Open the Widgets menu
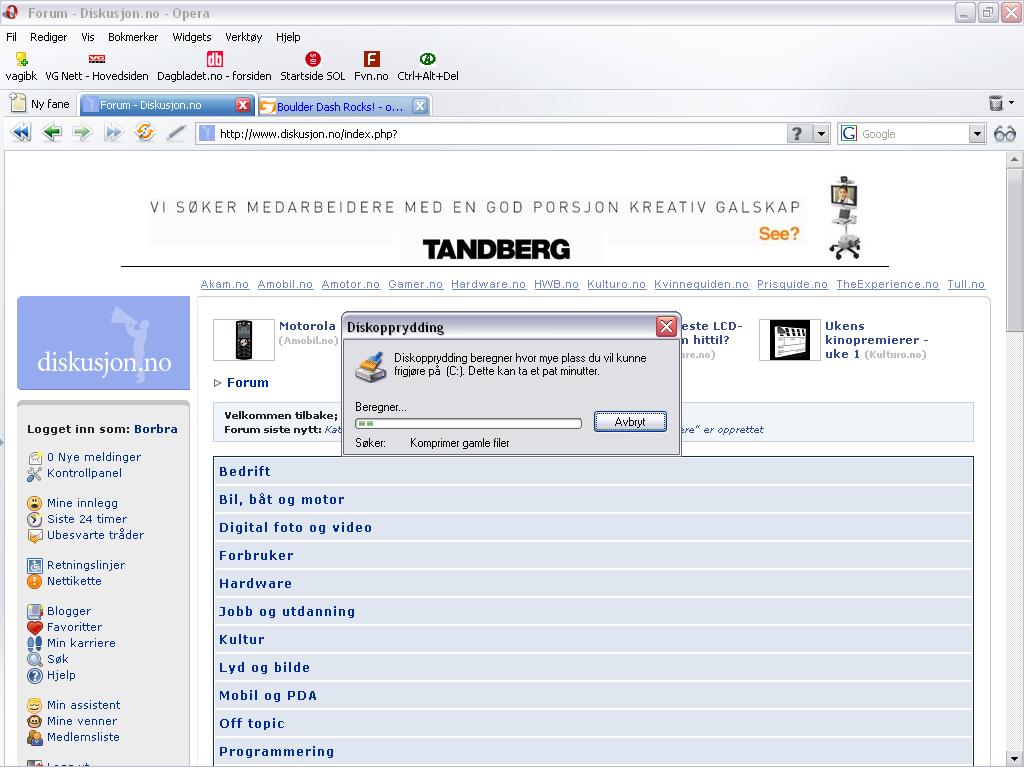The image size is (1024, 768). (192, 37)
